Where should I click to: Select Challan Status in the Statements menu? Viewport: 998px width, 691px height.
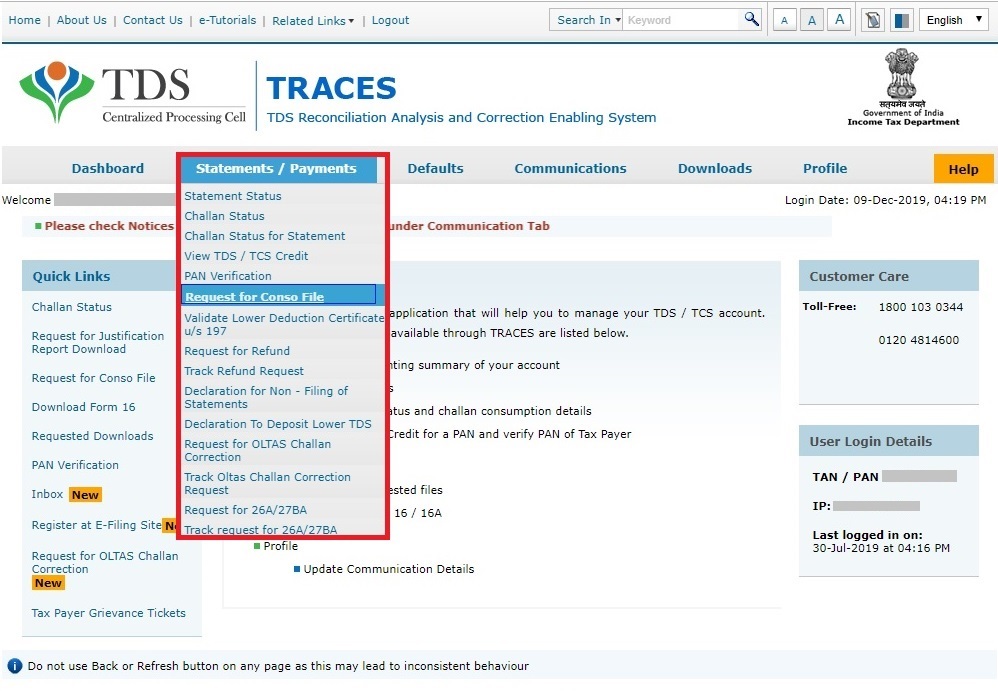[225, 216]
